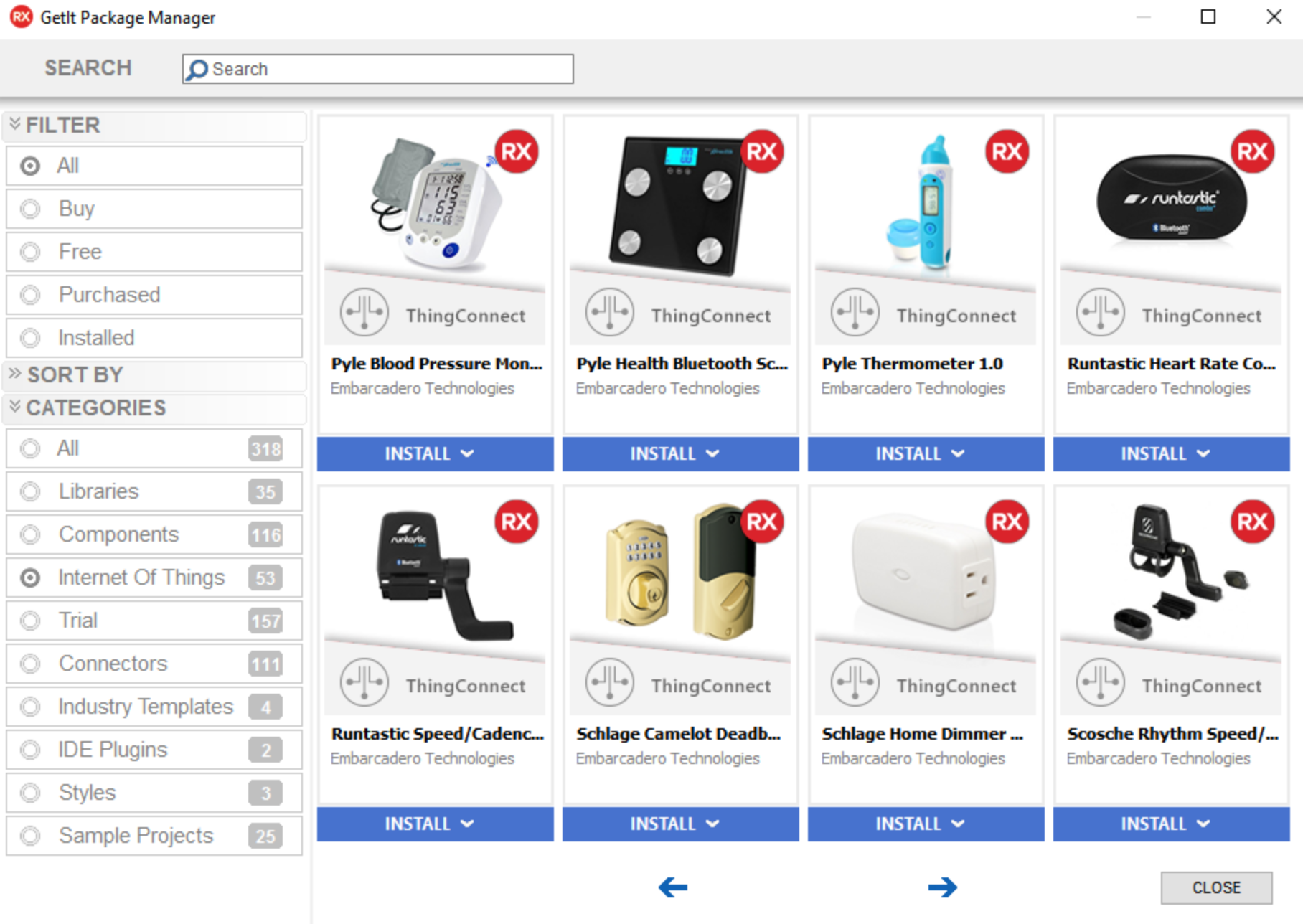This screenshot has height=924, width=1303.
Task: Open the Schlage Camelot Deadbolt lock image
Action: [680, 570]
